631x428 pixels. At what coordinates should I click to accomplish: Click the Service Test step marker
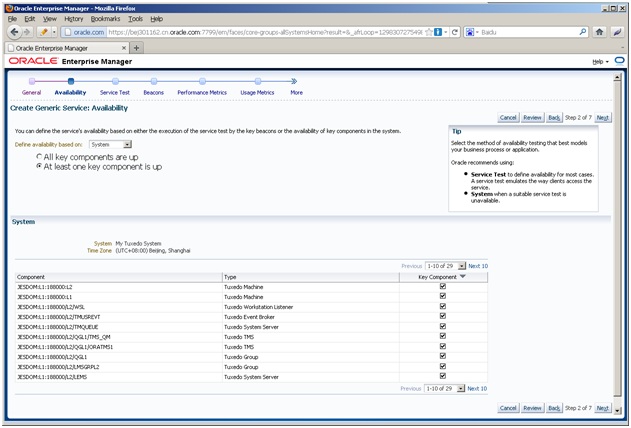tap(115, 81)
